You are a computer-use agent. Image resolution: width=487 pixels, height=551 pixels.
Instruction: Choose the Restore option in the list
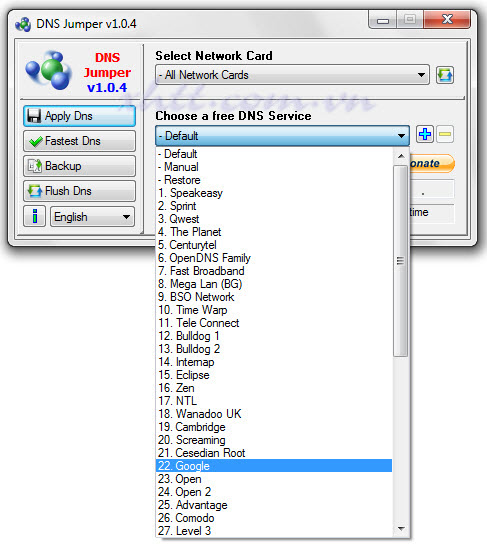(x=274, y=180)
